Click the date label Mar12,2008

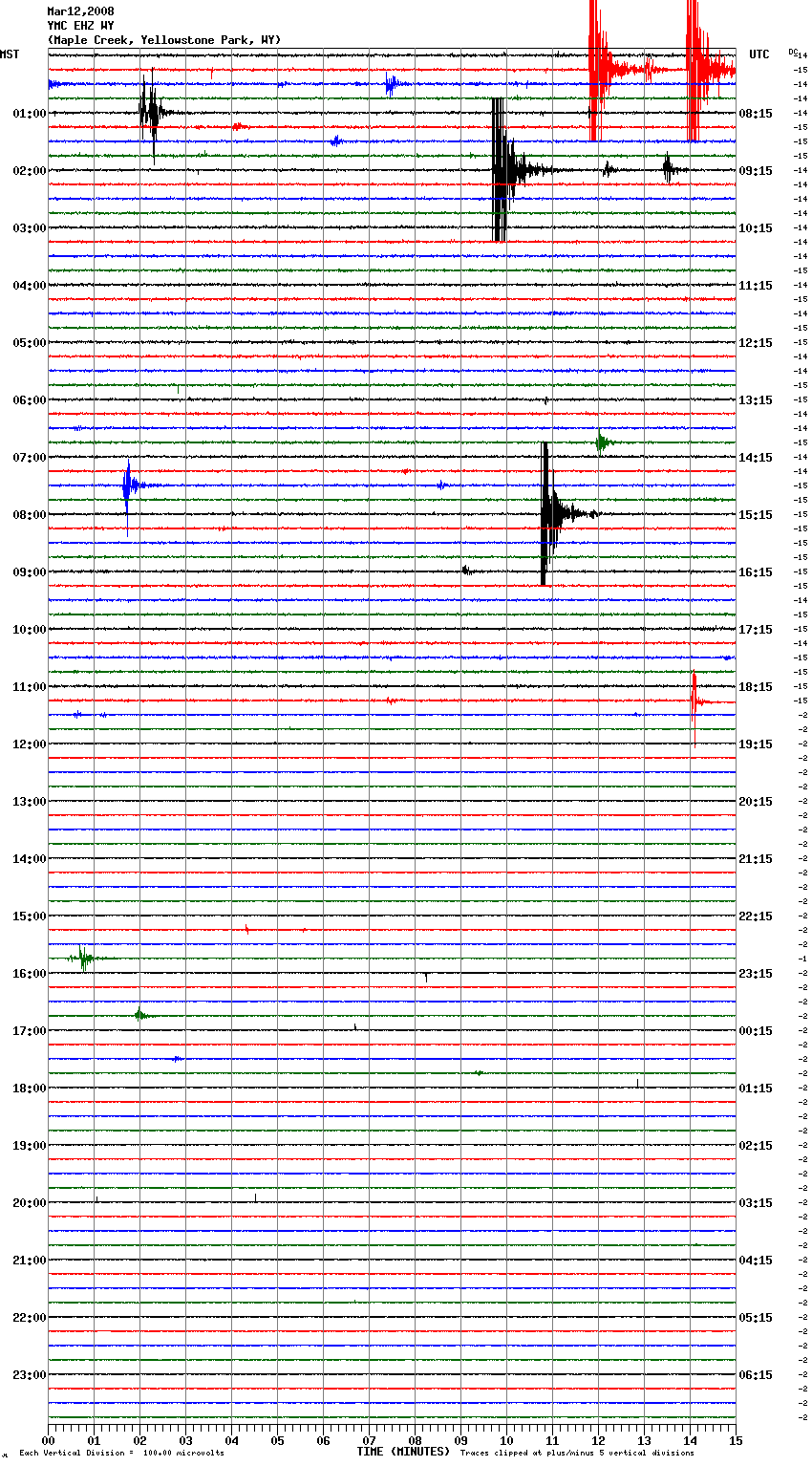coord(80,11)
